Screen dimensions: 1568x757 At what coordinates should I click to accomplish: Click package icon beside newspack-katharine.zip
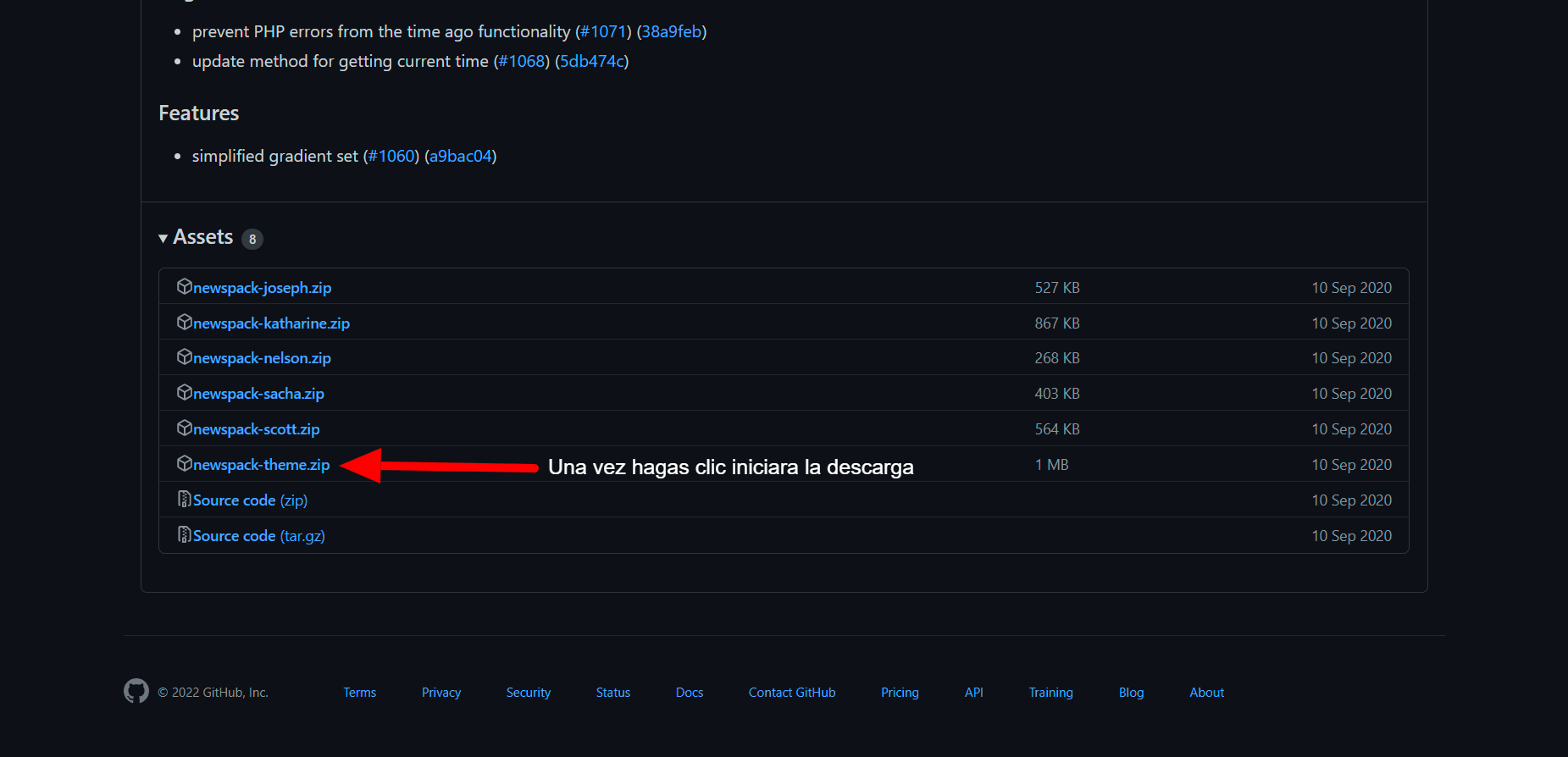[x=185, y=322]
